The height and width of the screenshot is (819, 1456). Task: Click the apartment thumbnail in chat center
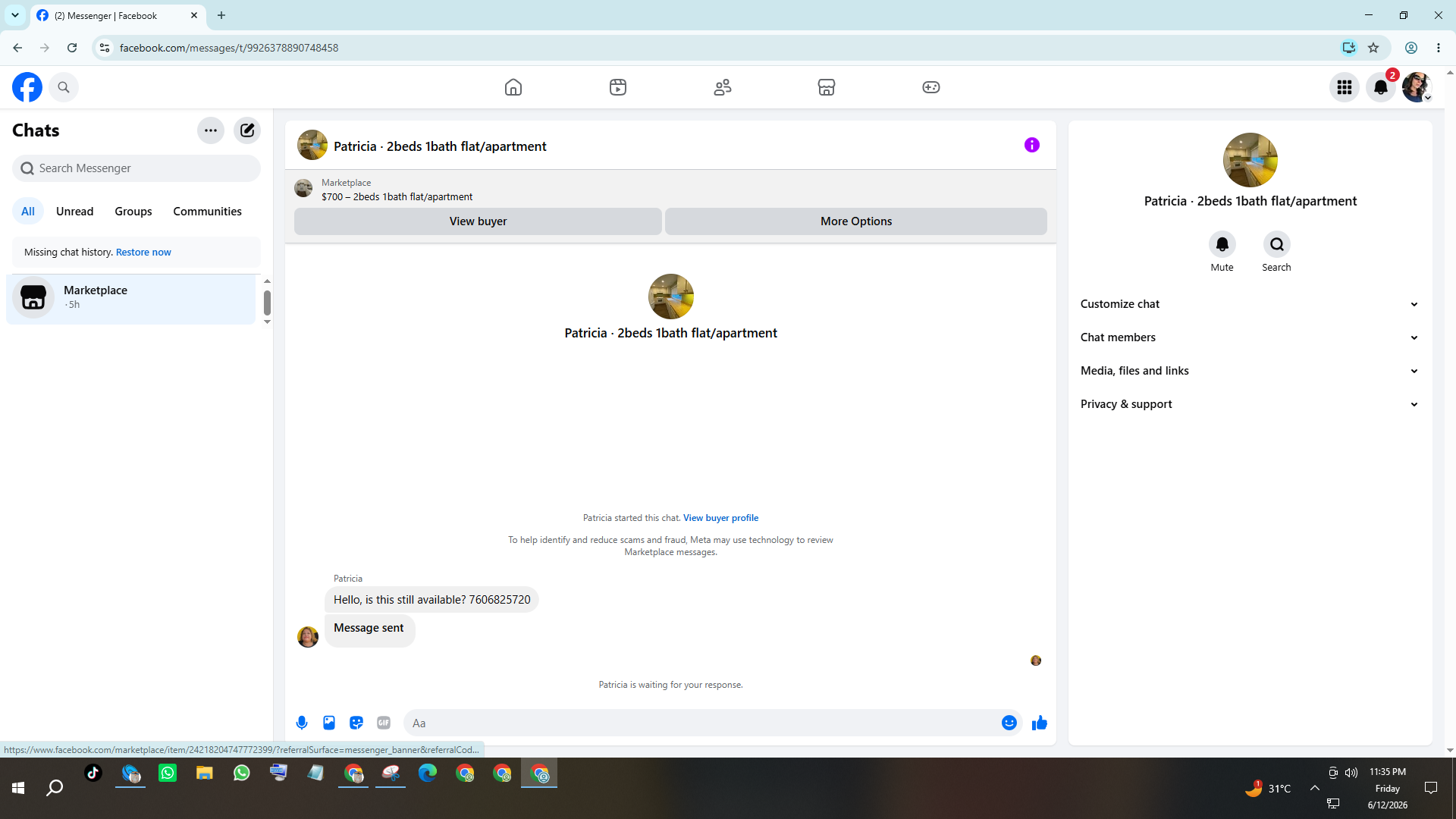point(671,297)
